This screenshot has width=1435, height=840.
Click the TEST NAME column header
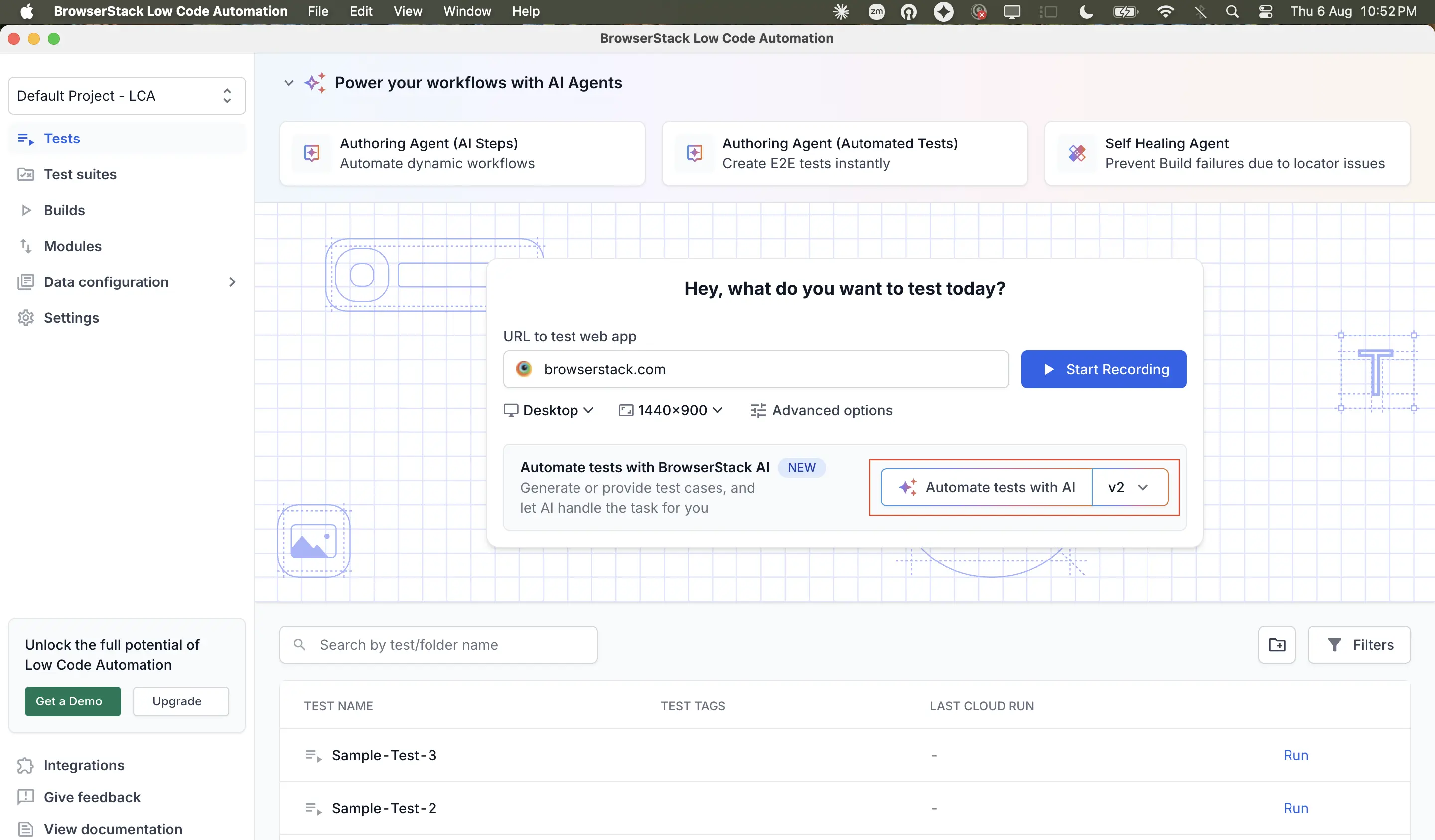pyautogui.click(x=338, y=706)
